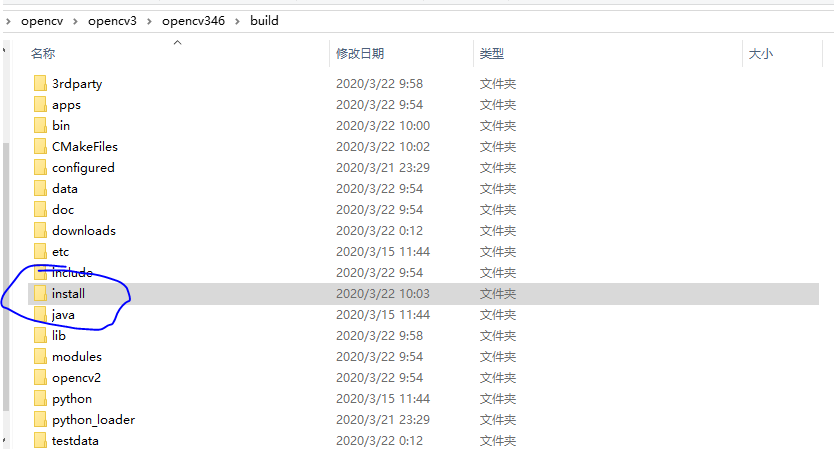The image size is (834, 459).
Task: Select the install folder icon
Action: (x=40, y=294)
